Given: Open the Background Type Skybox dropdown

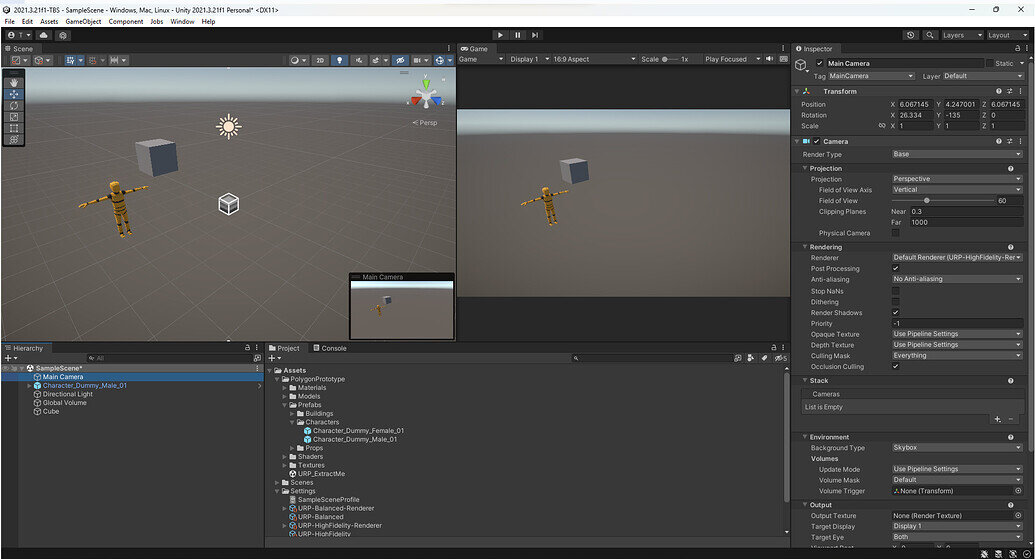Looking at the screenshot, I should (x=956, y=447).
